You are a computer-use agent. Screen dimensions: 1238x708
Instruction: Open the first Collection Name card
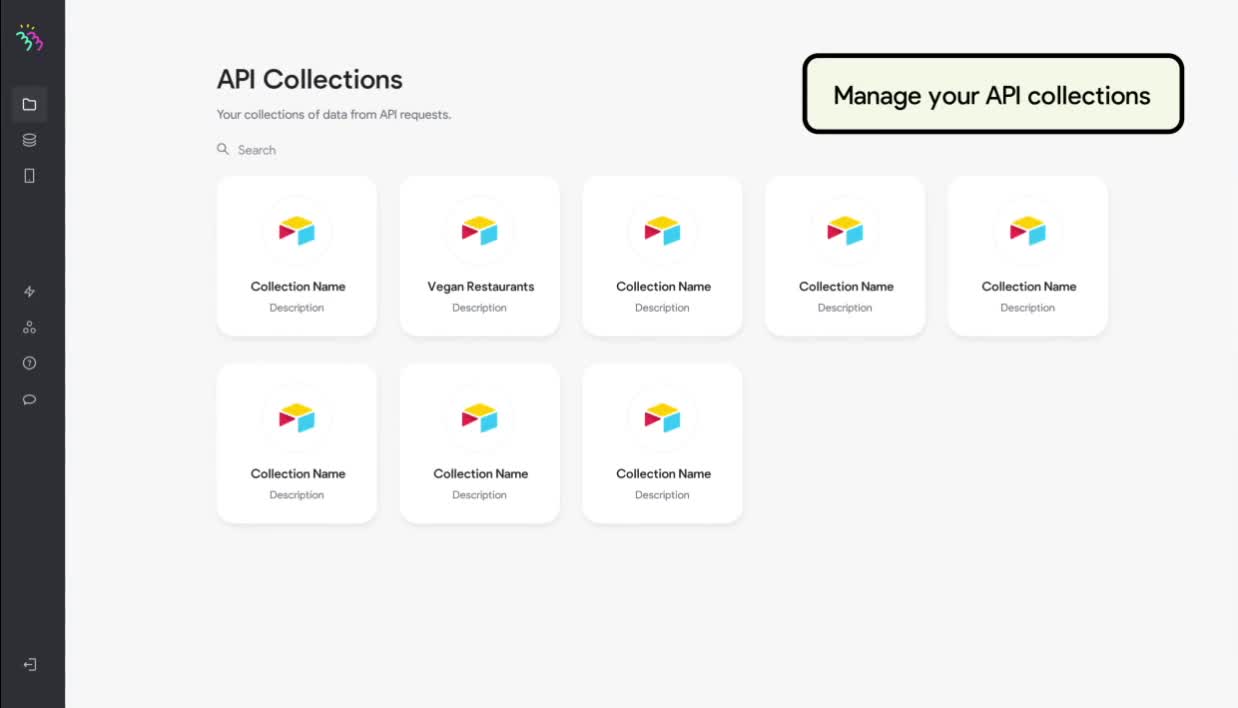tap(296, 255)
